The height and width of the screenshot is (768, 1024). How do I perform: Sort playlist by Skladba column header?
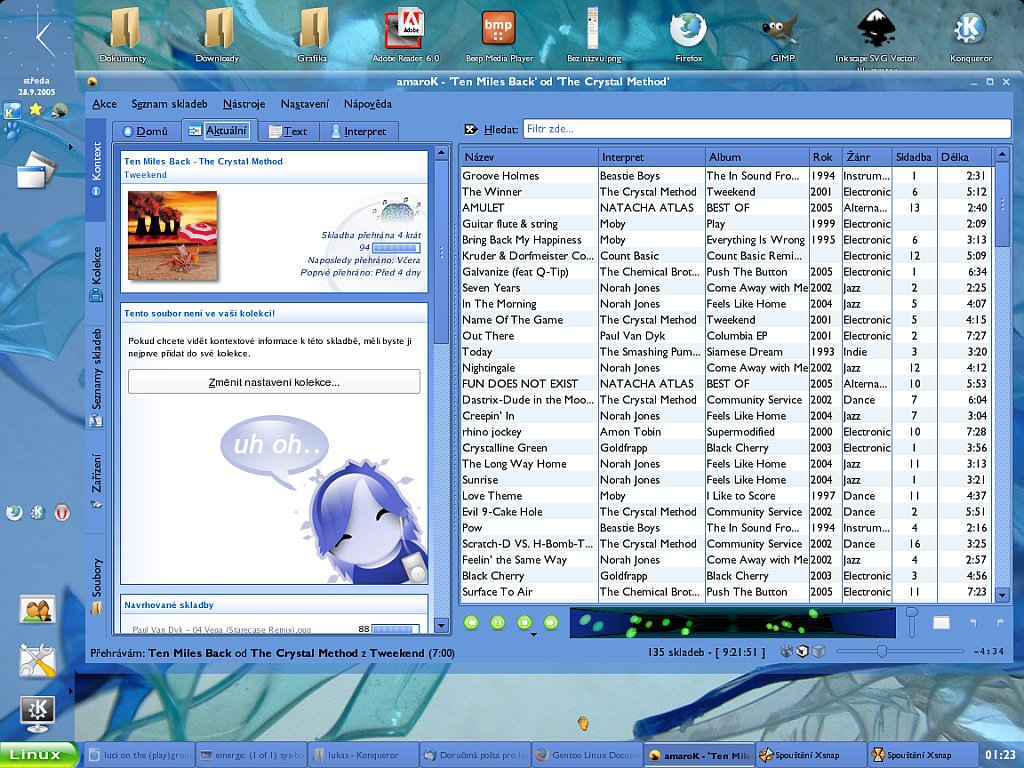(x=914, y=157)
